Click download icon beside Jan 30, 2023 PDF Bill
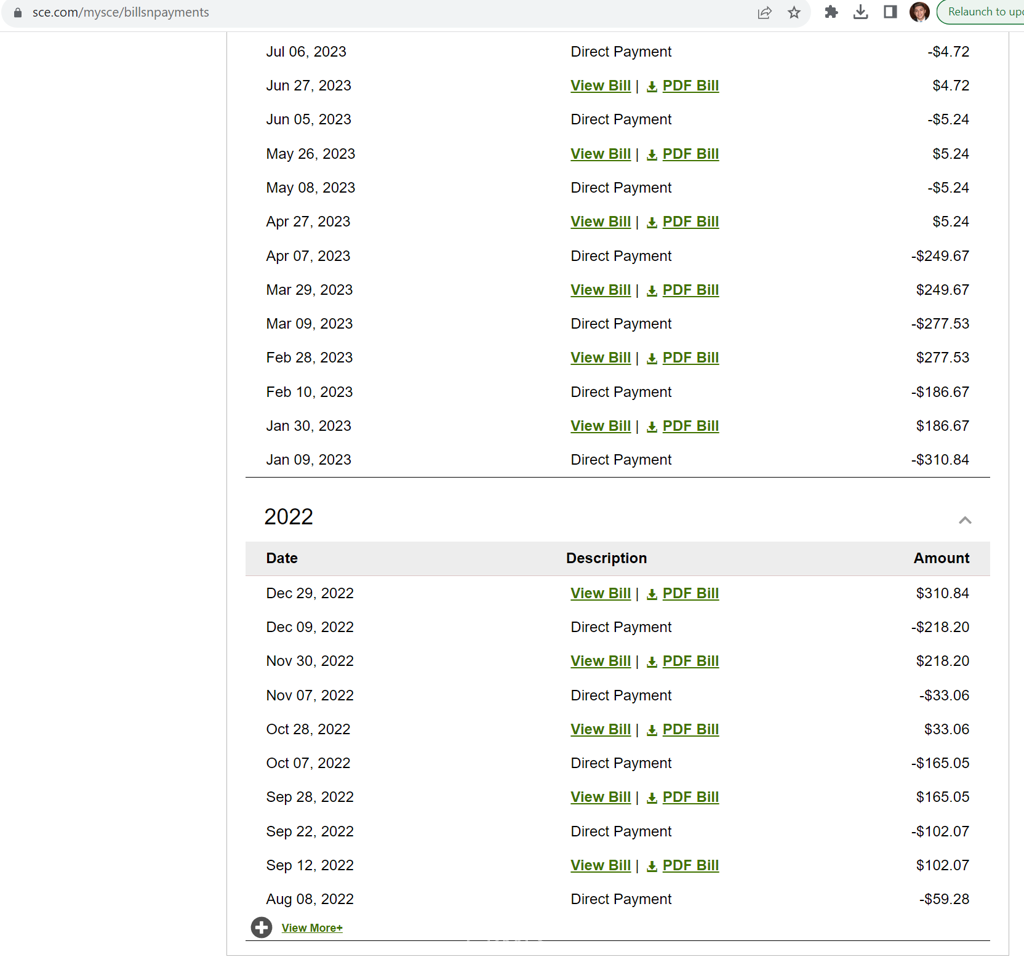Viewport: 1024px width, 957px height. [652, 427]
